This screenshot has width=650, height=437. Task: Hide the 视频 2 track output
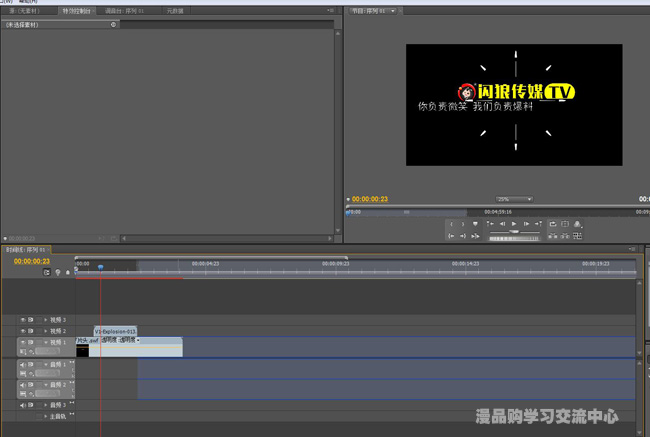23,331
